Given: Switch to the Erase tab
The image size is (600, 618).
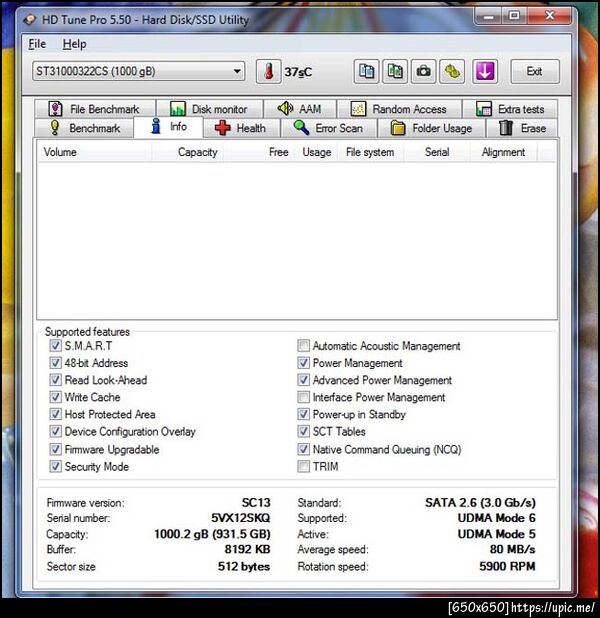Looking at the screenshot, I should [x=522, y=128].
